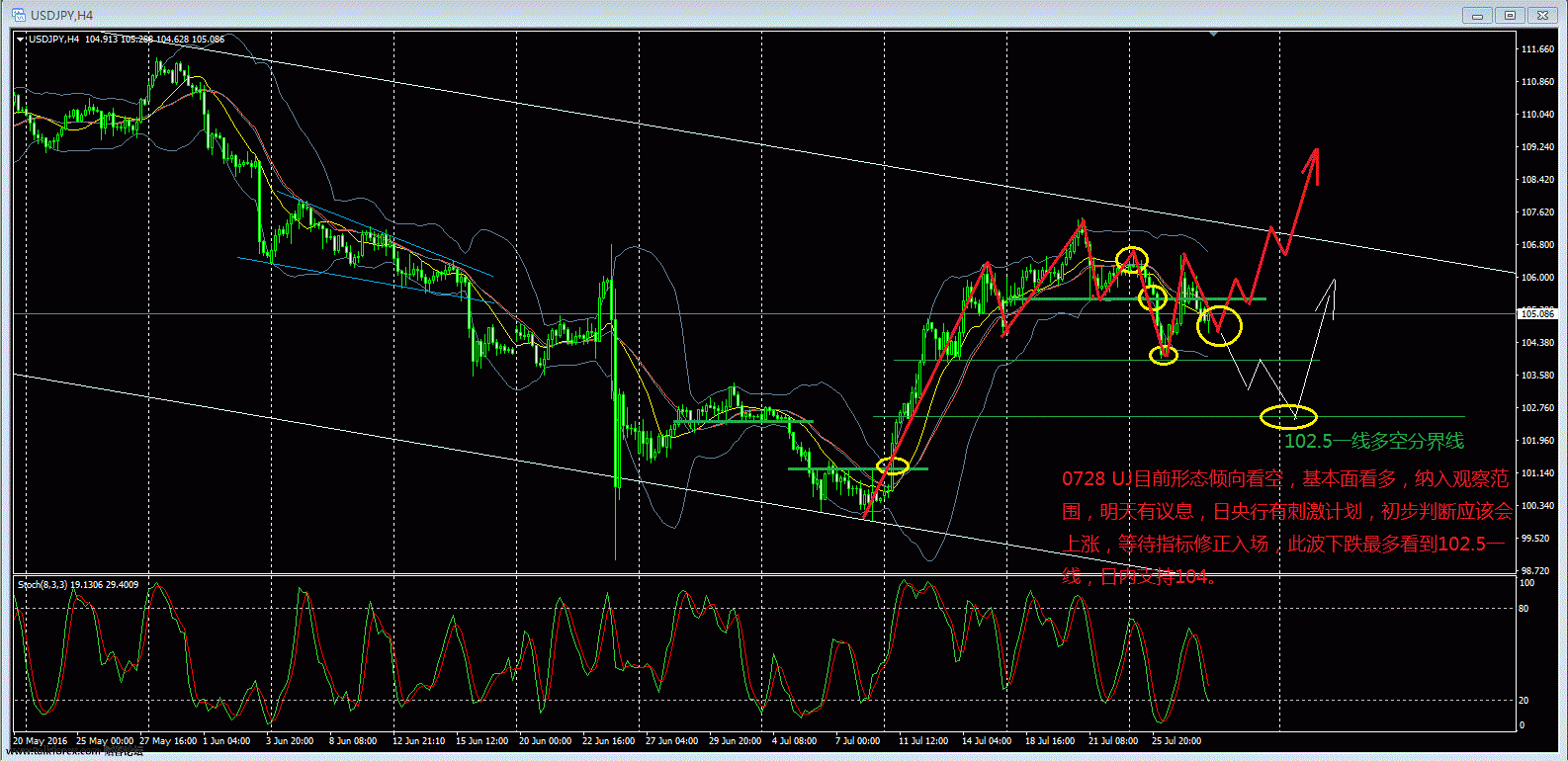The height and width of the screenshot is (761, 1568).
Task: Click the 106.800 price scale label
Action: click(x=1537, y=245)
